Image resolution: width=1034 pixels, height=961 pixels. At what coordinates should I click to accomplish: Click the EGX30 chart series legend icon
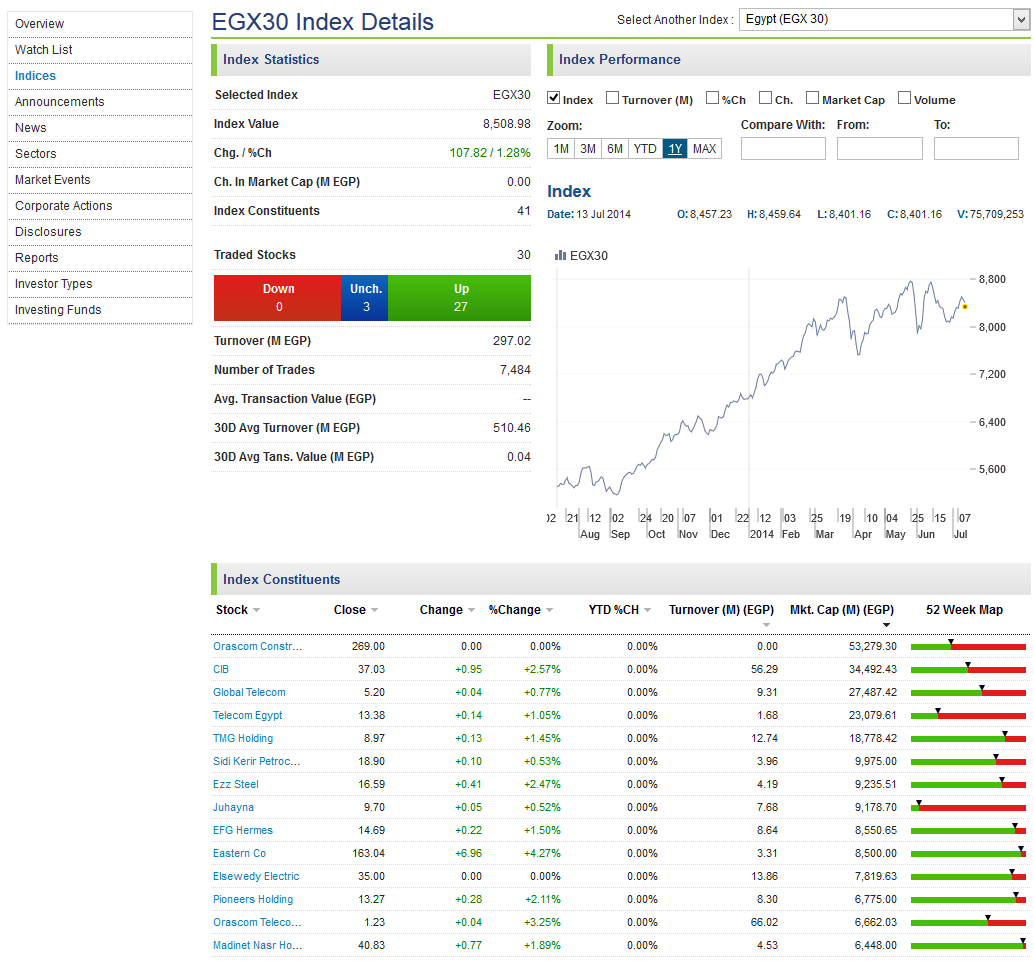pos(560,255)
